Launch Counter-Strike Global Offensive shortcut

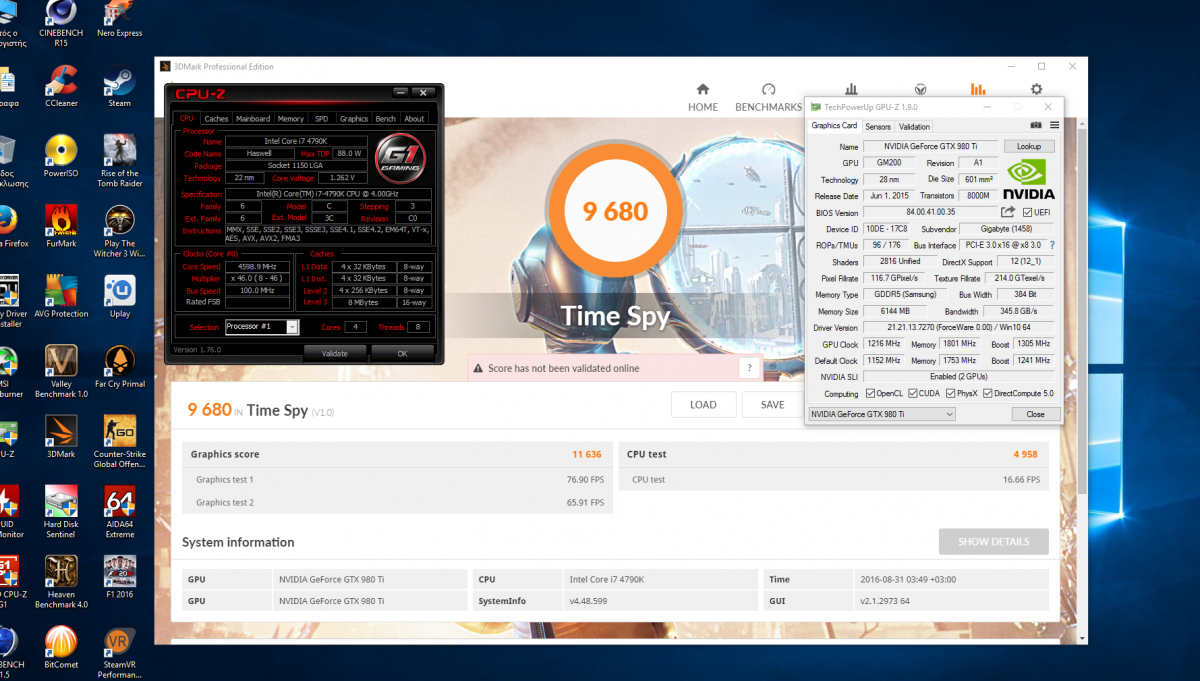(x=120, y=442)
